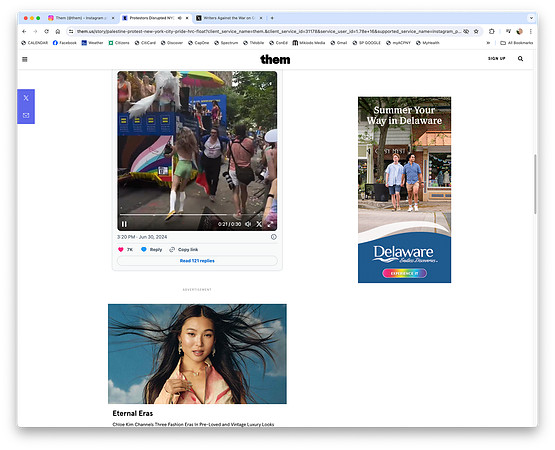555x450 pixels.
Task: Open the extension icon left of profile avatar
Action: 508,32
